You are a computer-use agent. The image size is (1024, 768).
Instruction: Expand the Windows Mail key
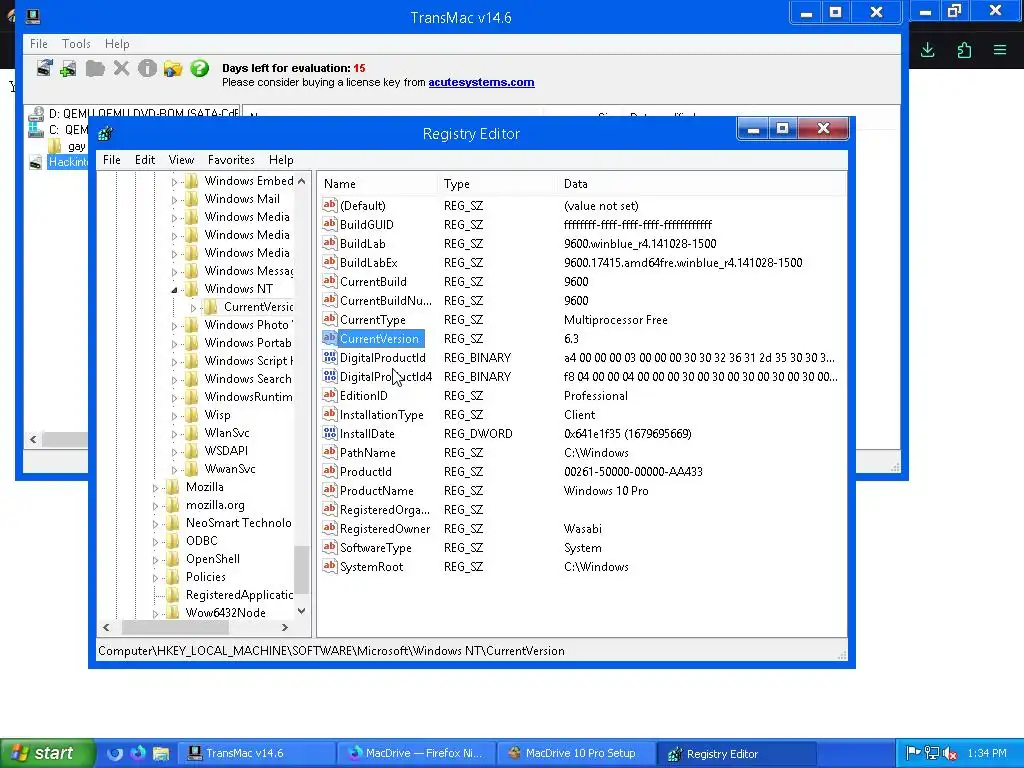coord(174,200)
